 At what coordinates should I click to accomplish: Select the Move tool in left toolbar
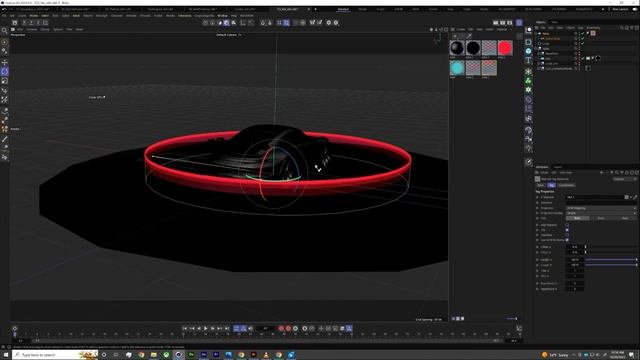click(x=4, y=62)
